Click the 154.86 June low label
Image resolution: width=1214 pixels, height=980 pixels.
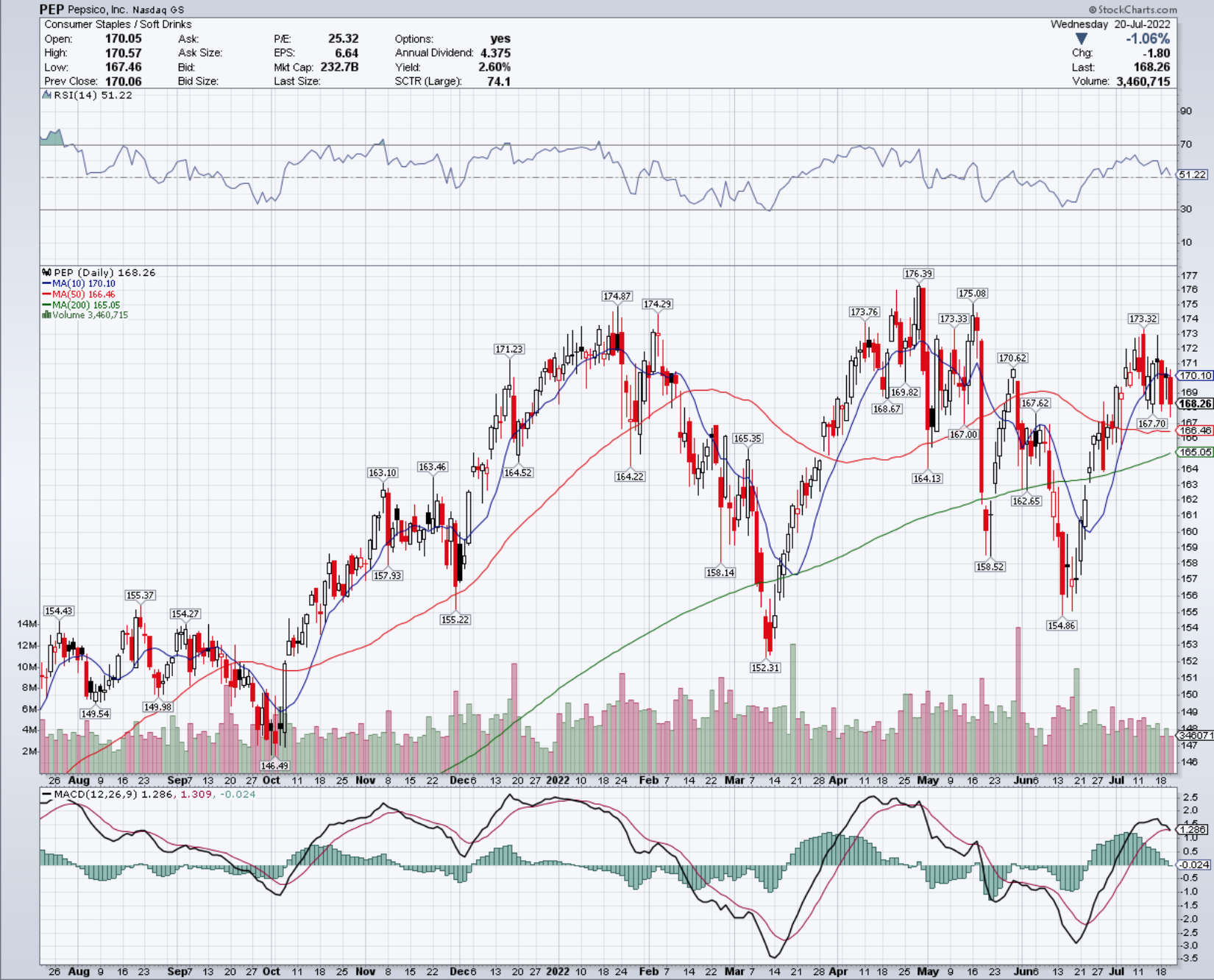click(x=1062, y=625)
